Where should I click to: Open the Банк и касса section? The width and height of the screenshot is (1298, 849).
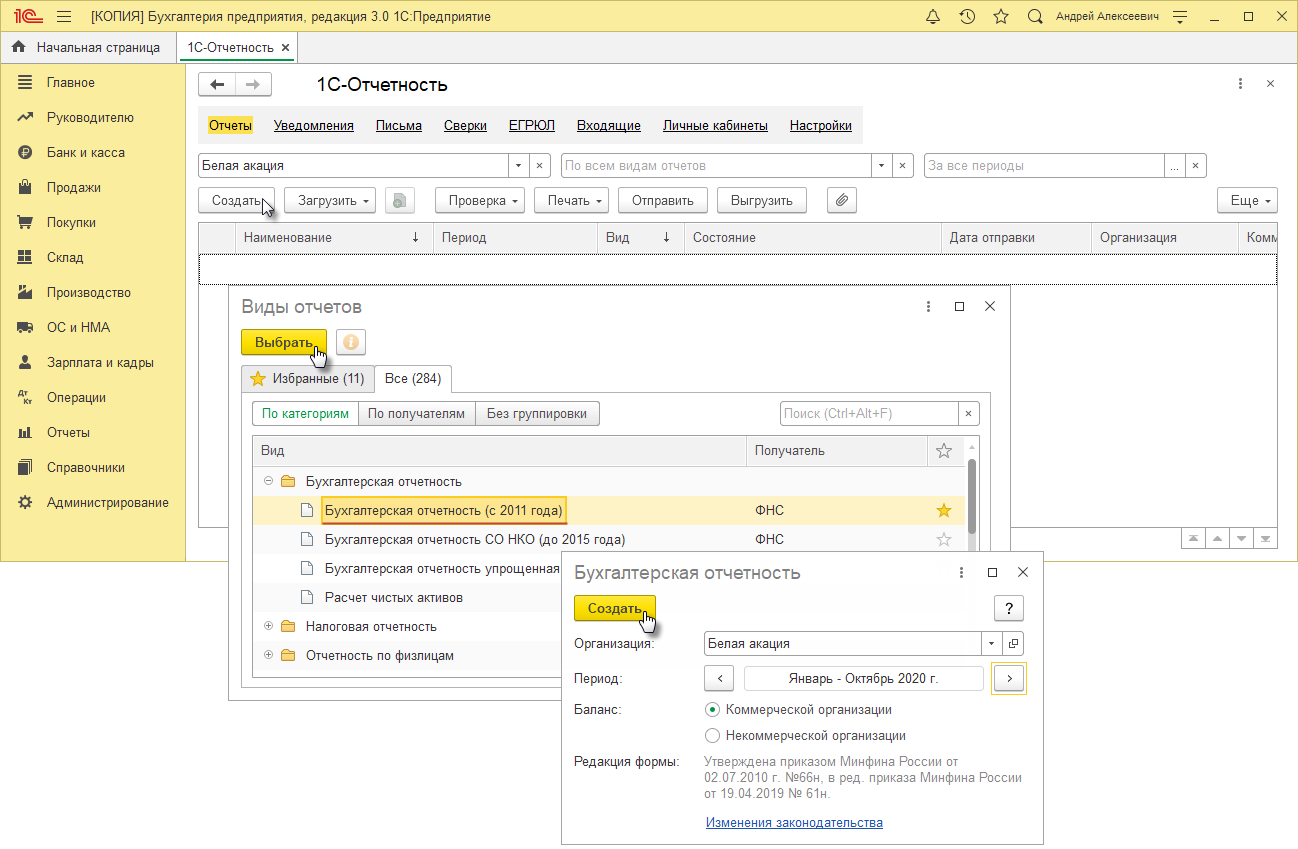click(x=86, y=152)
